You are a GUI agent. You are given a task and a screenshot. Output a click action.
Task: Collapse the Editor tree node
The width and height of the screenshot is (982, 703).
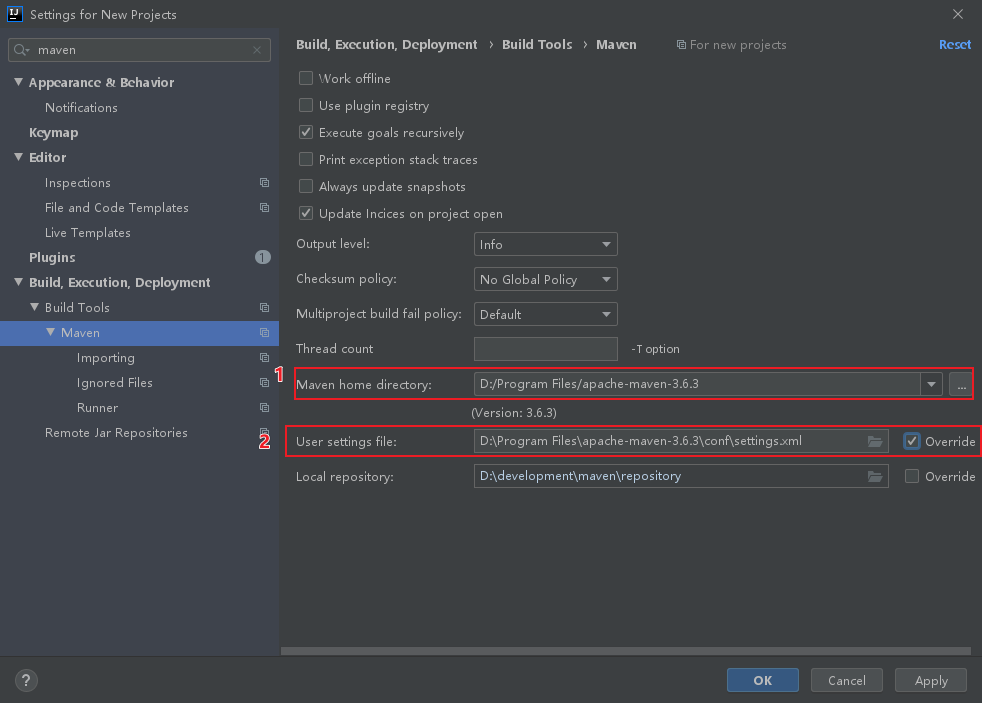[x=18, y=157]
